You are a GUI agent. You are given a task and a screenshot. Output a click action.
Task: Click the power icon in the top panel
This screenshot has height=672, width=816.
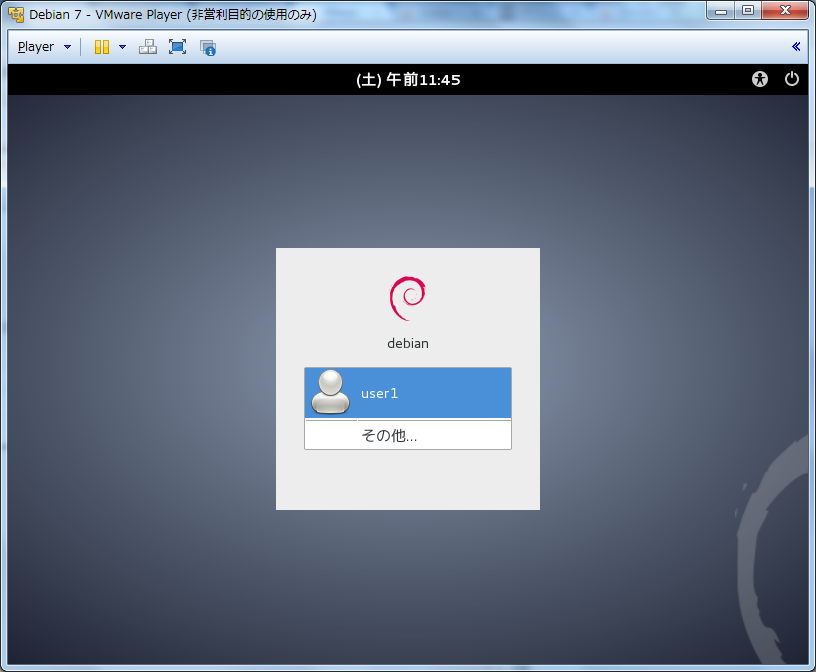(x=792, y=79)
